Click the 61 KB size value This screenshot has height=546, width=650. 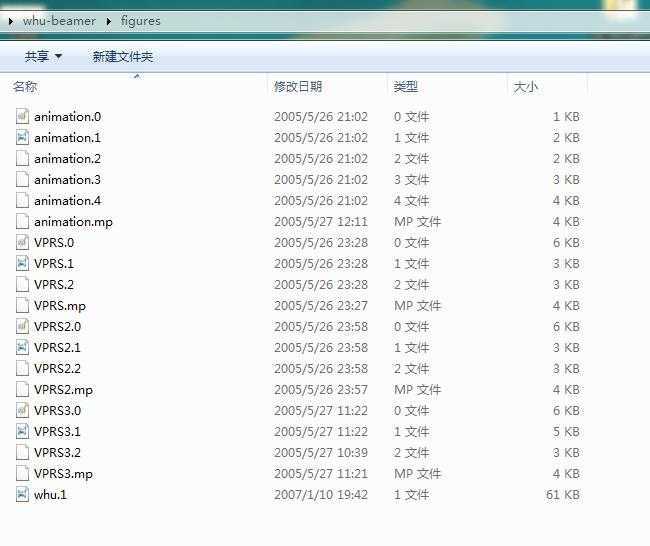tap(563, 495)
